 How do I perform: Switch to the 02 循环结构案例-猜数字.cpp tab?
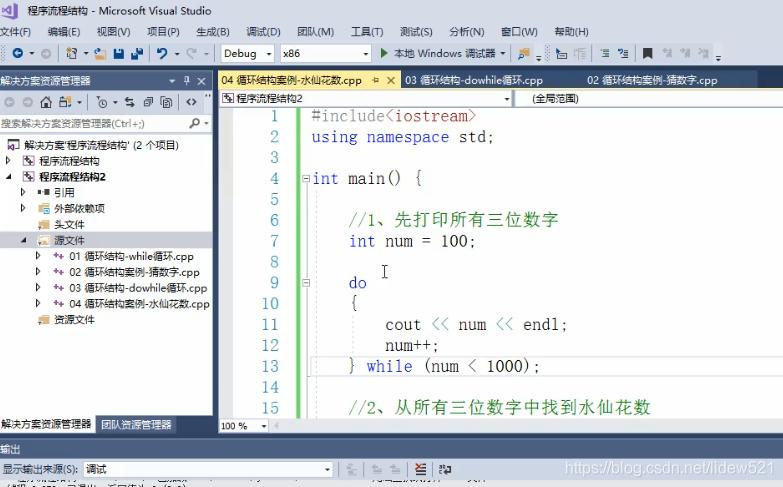coord(652,80)
